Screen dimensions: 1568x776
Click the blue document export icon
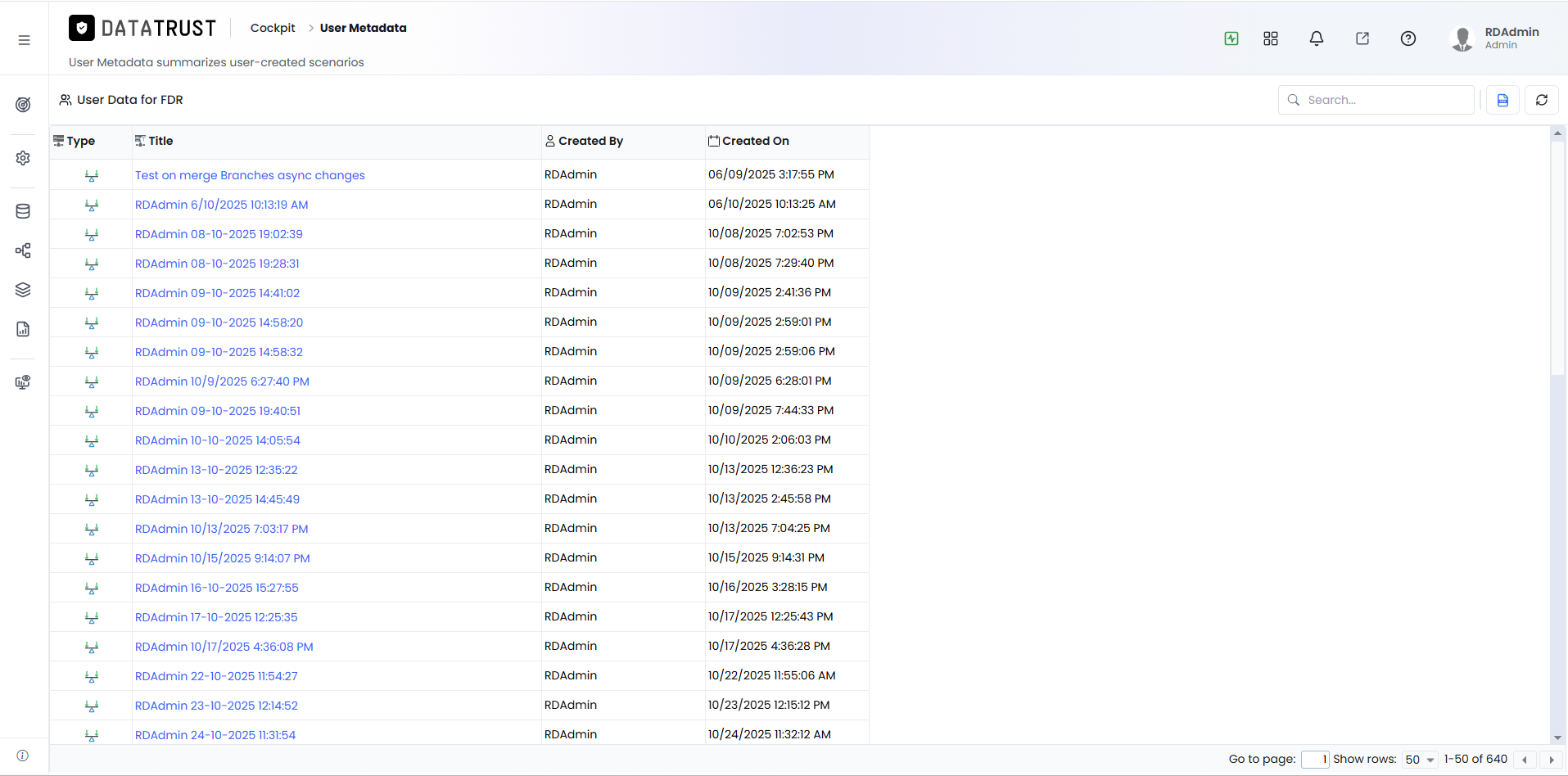[1503, 100]
